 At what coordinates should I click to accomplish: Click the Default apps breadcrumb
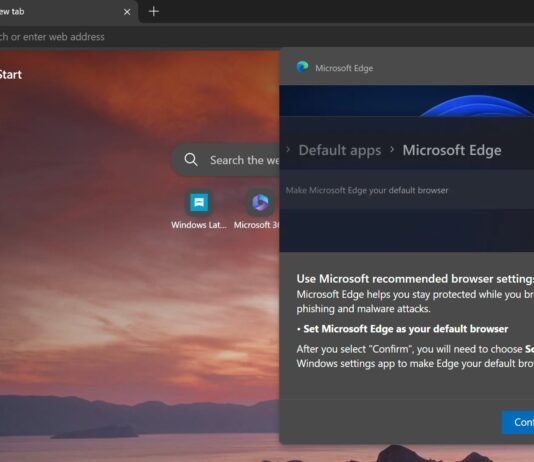pos(340,150)
